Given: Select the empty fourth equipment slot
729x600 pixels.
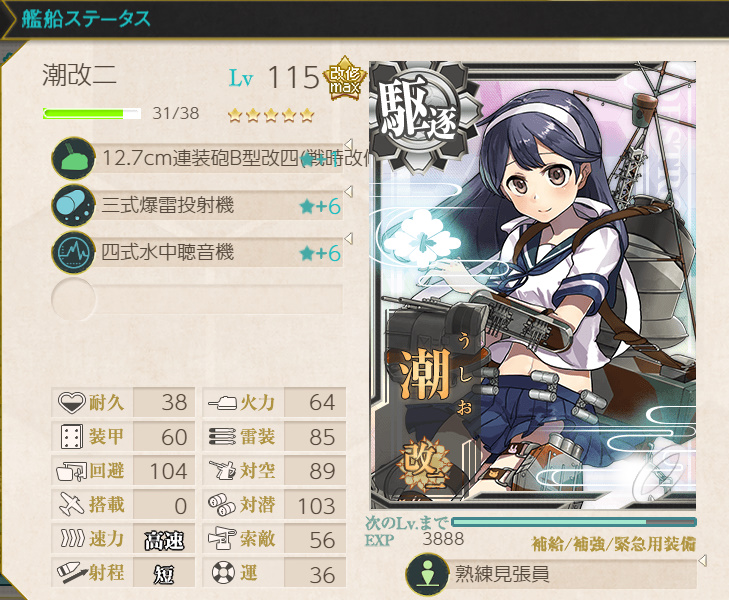Looking at the screenshot, I should point(197,299).
